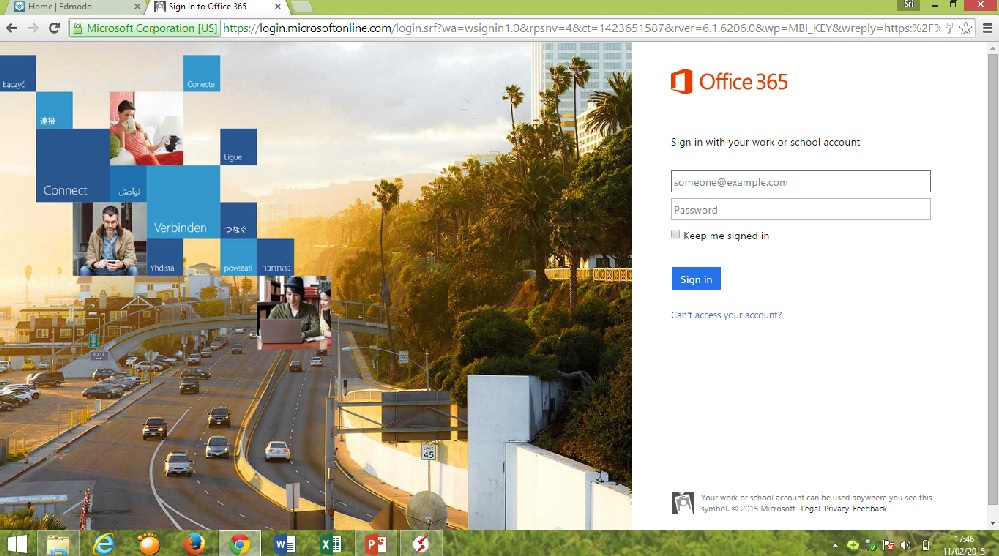Open Word from the taskbar
The width and height of the screenshot is (999, 556).
click(x=285, y=545)
